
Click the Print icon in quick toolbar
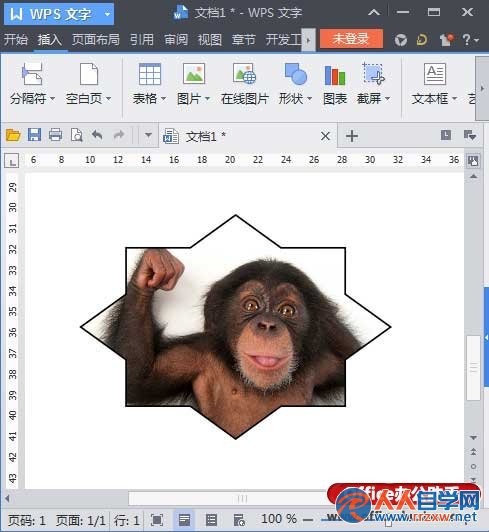55,135
